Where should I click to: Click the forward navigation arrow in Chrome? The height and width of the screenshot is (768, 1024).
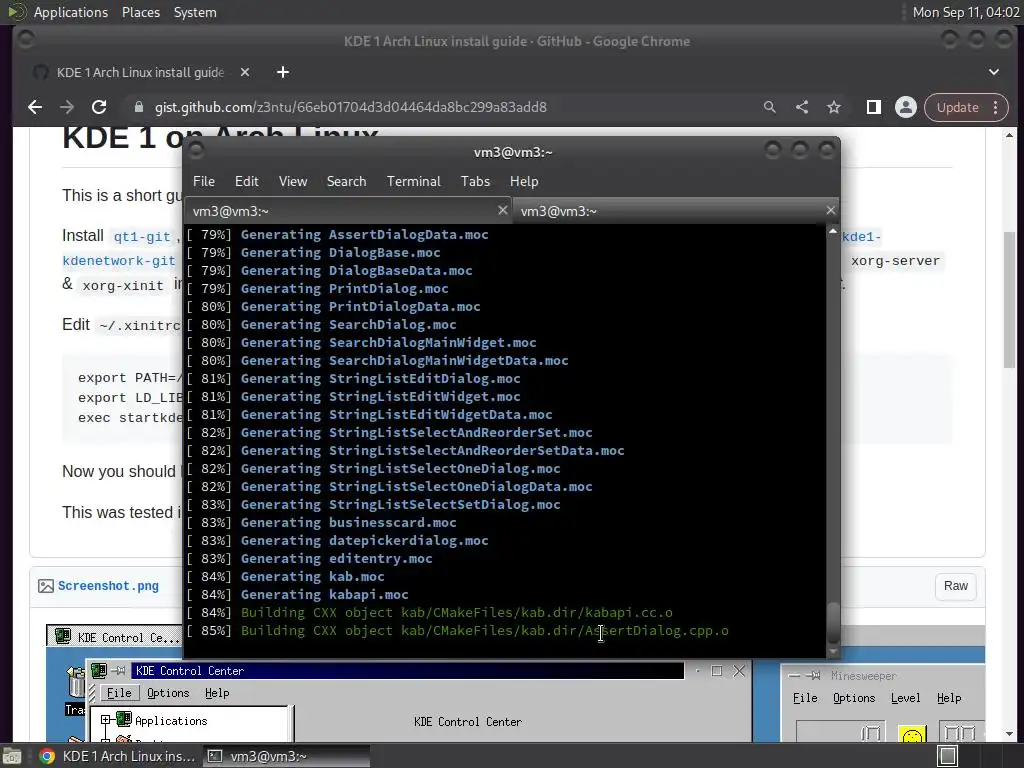point(67,107)
